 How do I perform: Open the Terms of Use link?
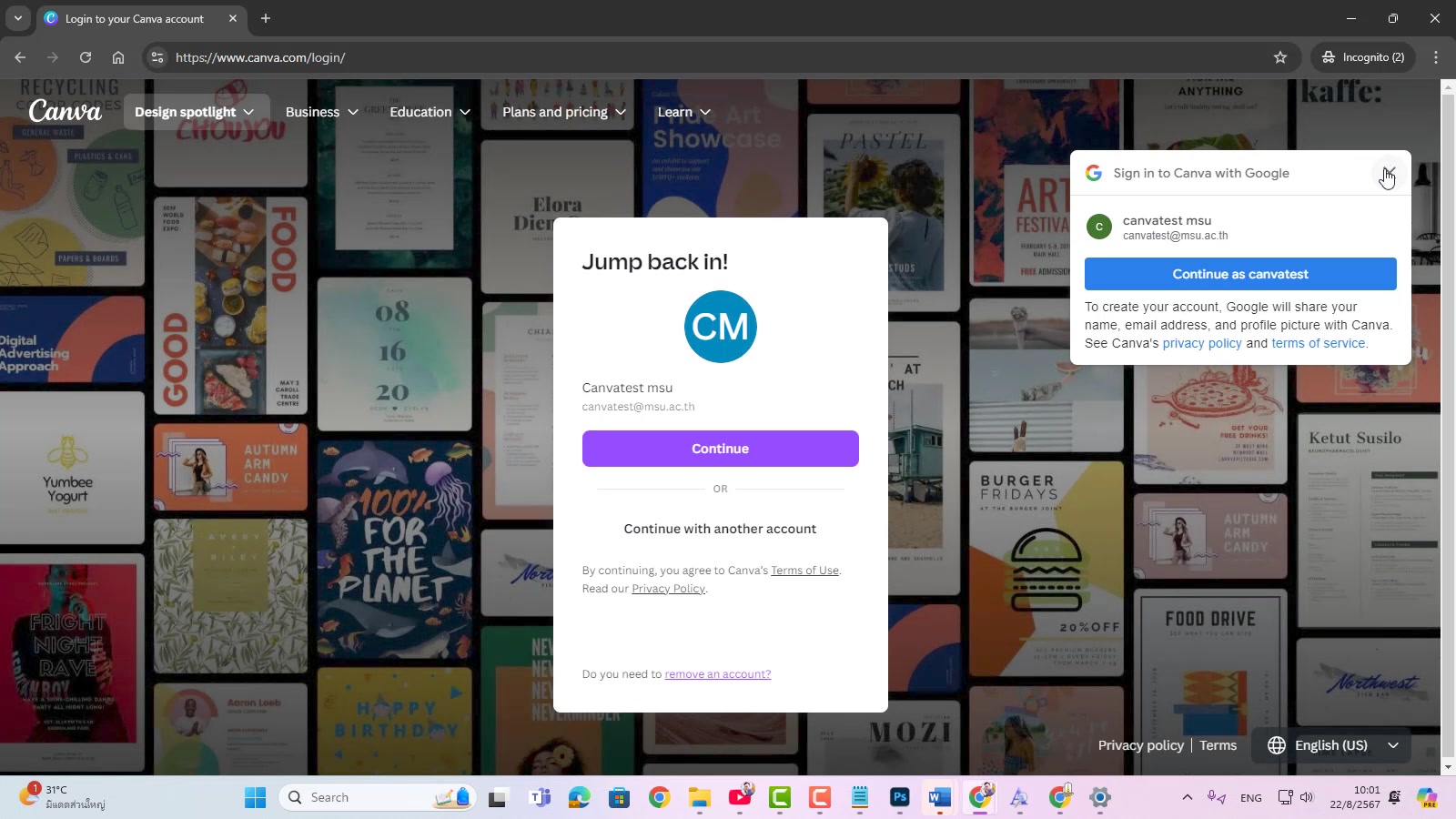804,571
